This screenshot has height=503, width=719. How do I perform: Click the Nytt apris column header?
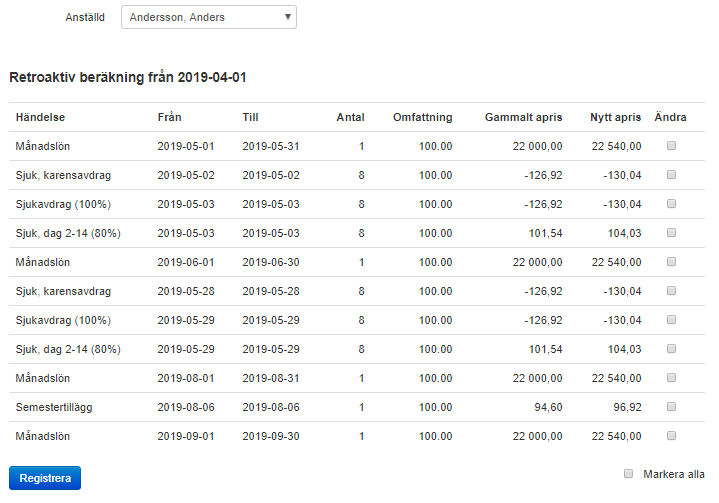(615, 117)
